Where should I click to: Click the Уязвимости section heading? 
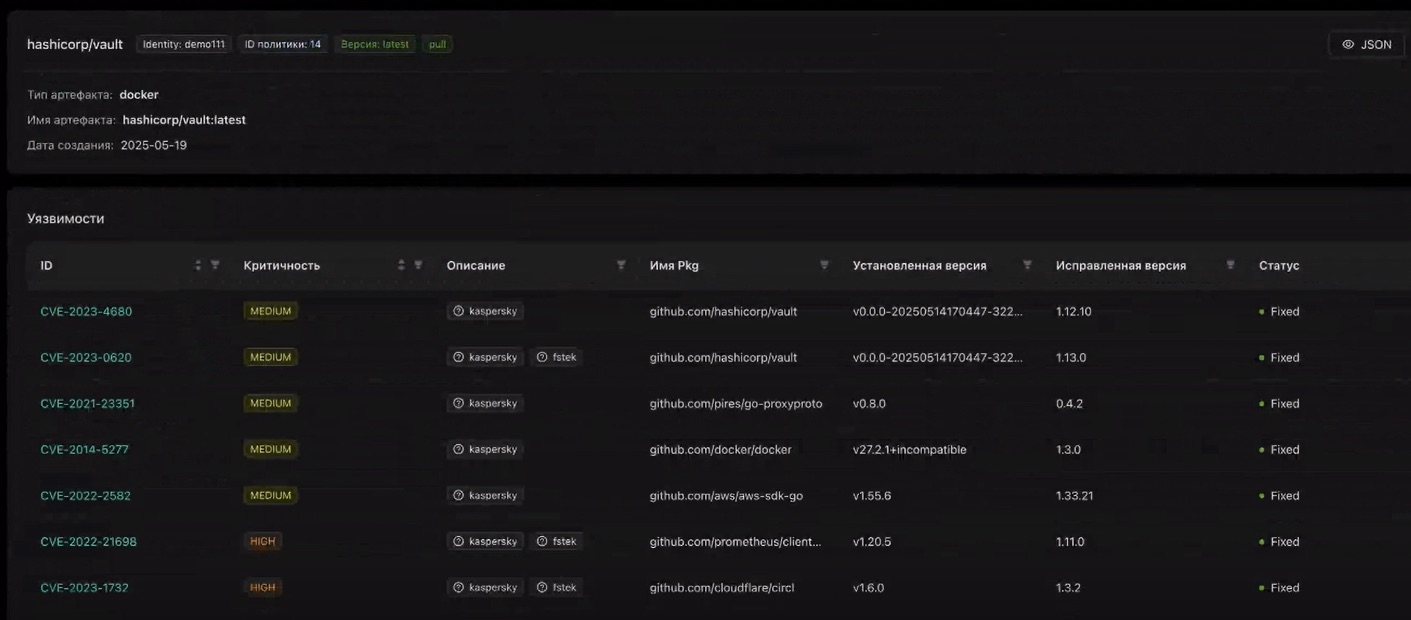pyautogui.click(x=66, y=218)
